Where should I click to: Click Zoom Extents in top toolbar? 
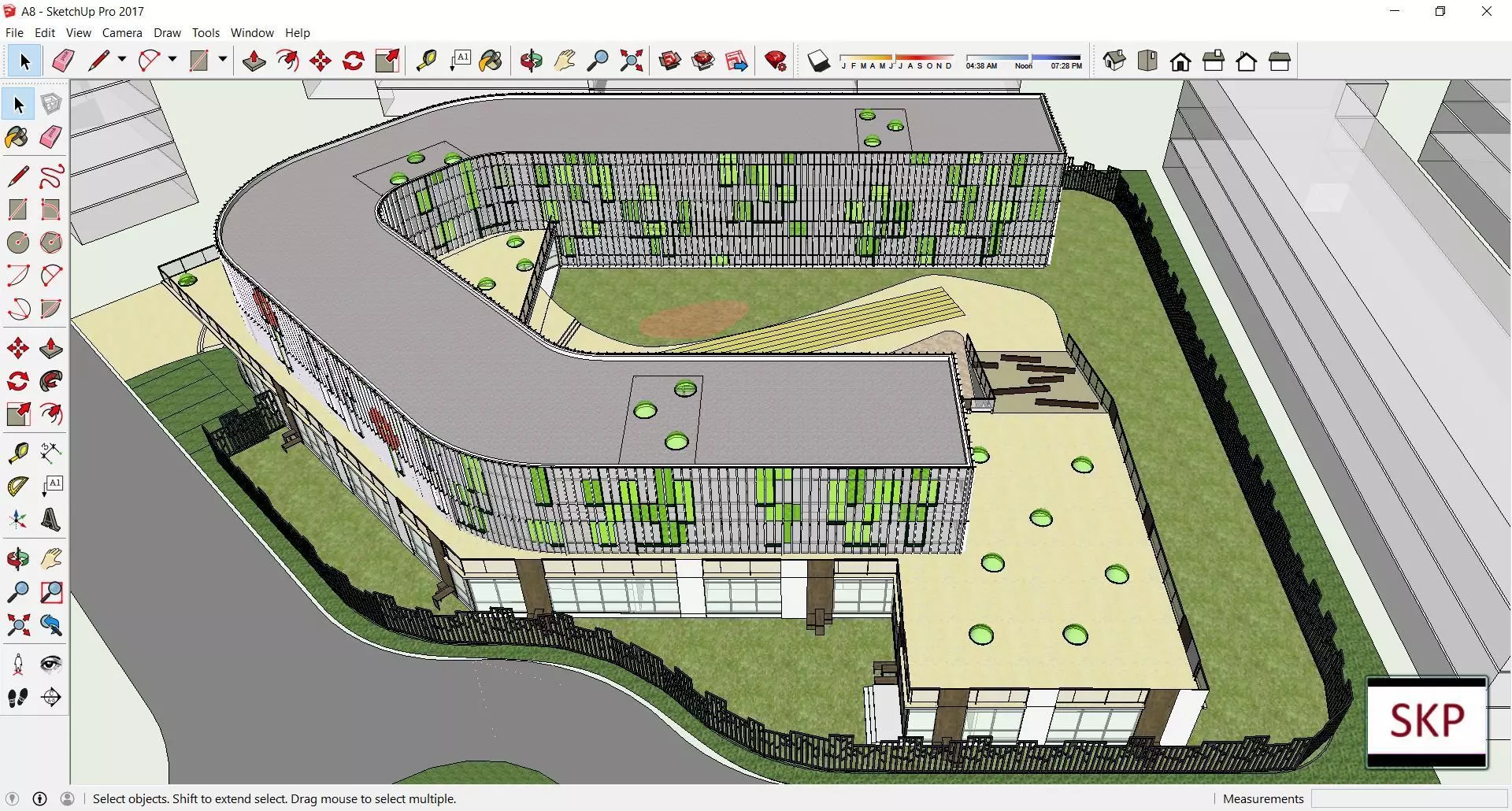631,61
